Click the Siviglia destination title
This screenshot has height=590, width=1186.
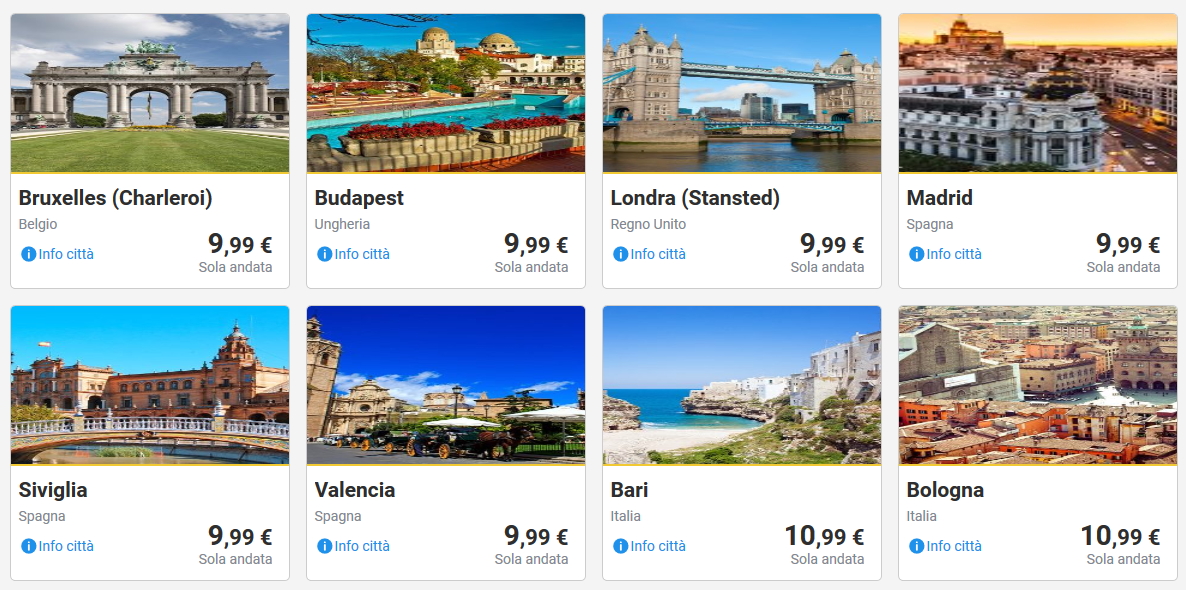(x=53, y=490)
